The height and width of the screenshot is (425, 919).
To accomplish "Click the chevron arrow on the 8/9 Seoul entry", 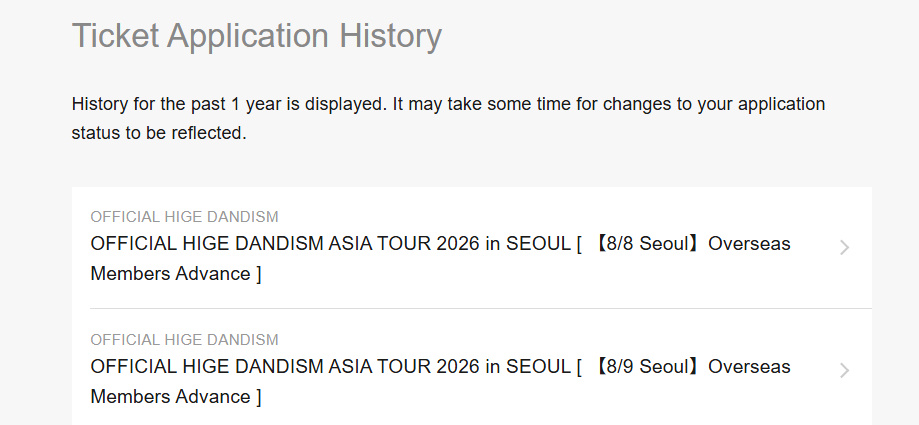I will [845, 371].
